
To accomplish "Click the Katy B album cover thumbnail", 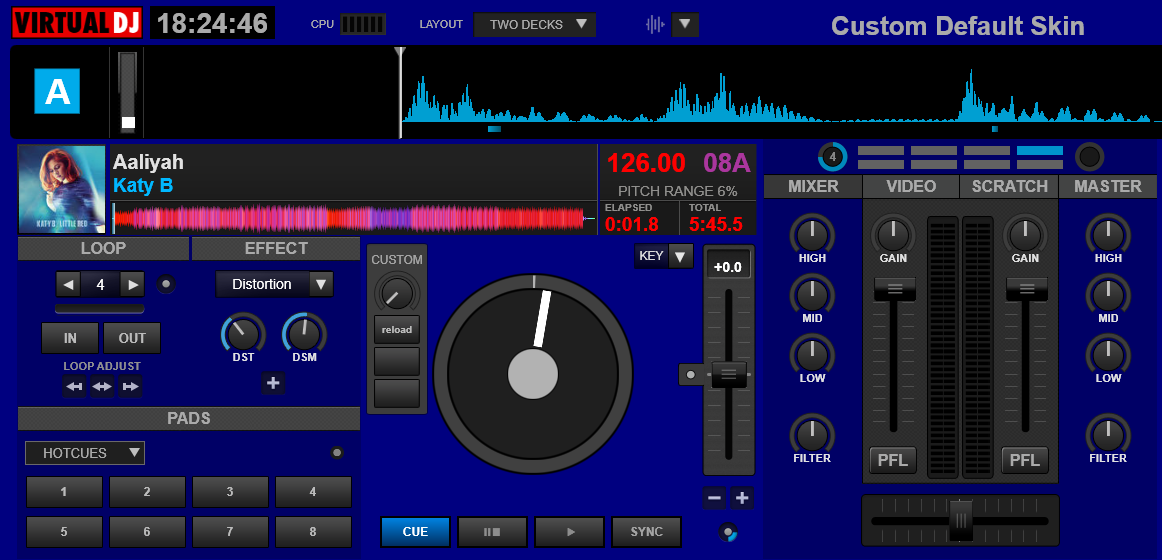I will pyautogui.click(x=62, y=190).
